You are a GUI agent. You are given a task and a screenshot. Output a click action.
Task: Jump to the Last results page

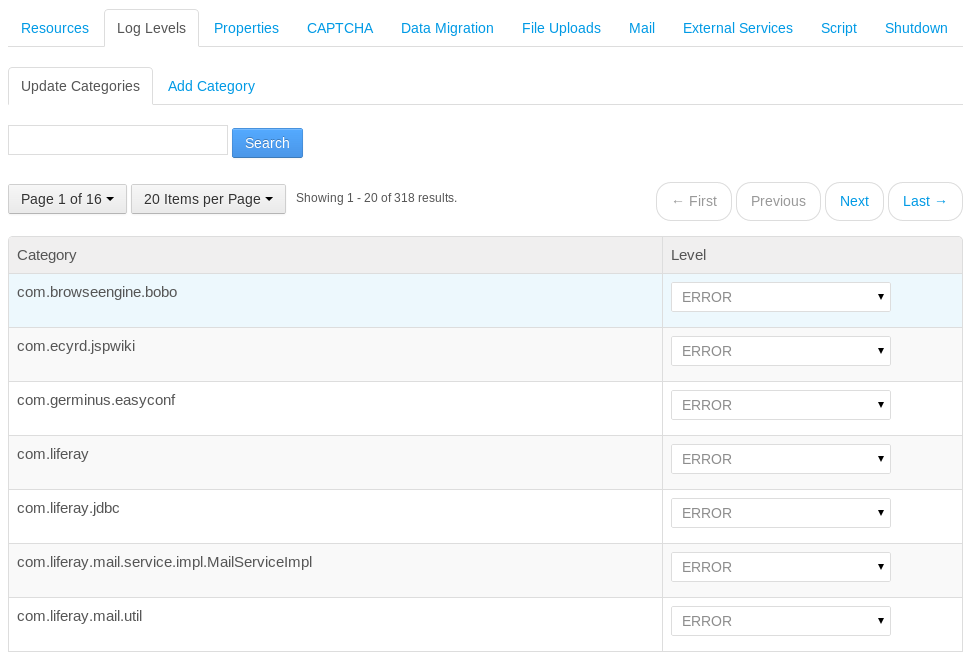click(925, 201)
